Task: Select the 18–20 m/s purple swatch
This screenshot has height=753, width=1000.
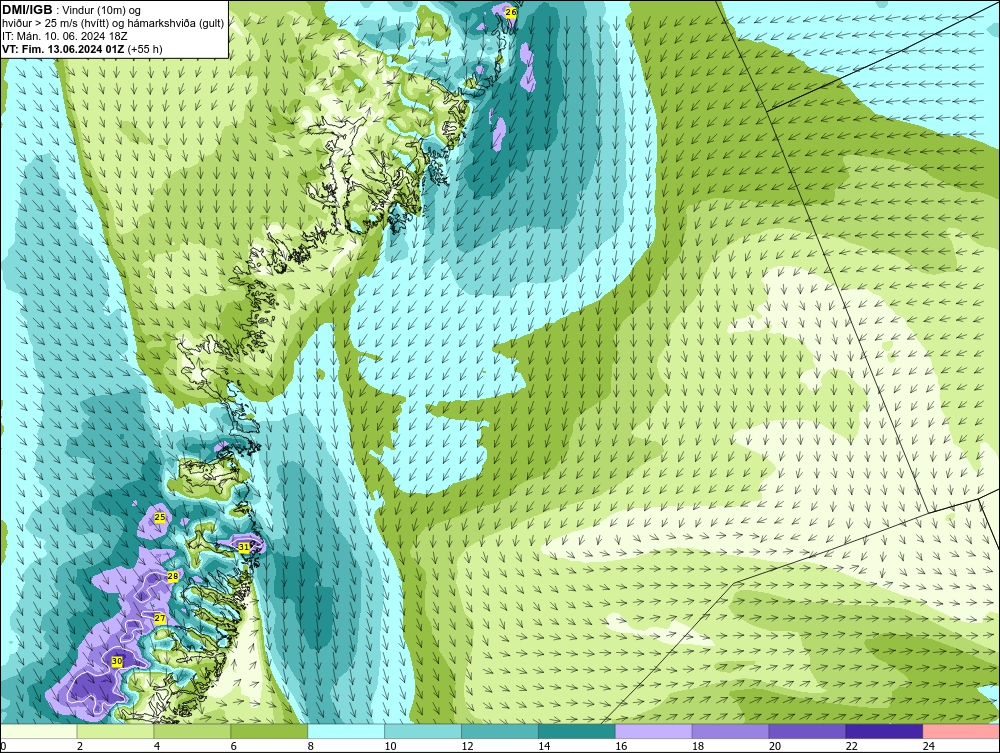Action: pyautogui.click(x=730, y=731)
